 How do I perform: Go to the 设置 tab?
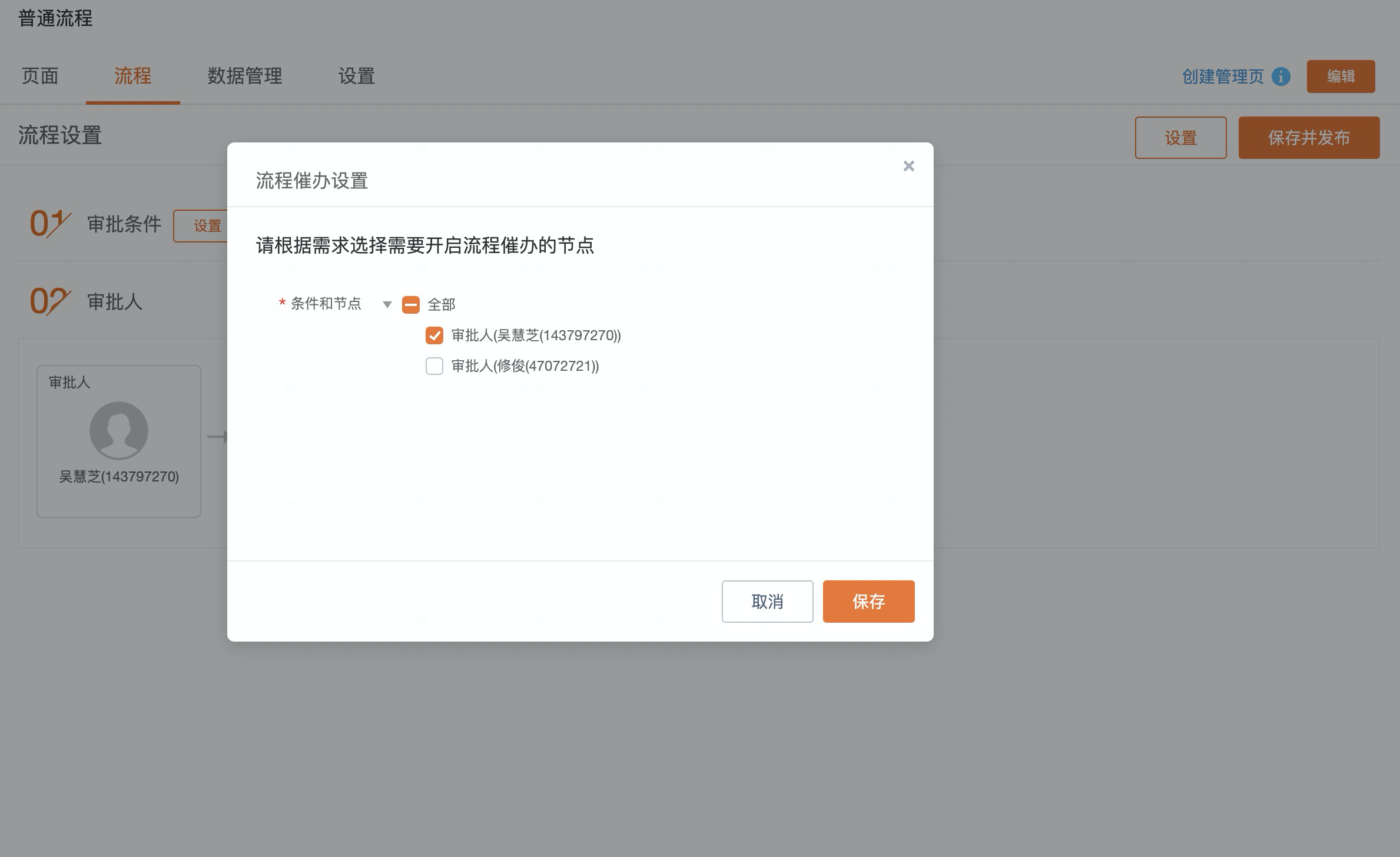356,76
